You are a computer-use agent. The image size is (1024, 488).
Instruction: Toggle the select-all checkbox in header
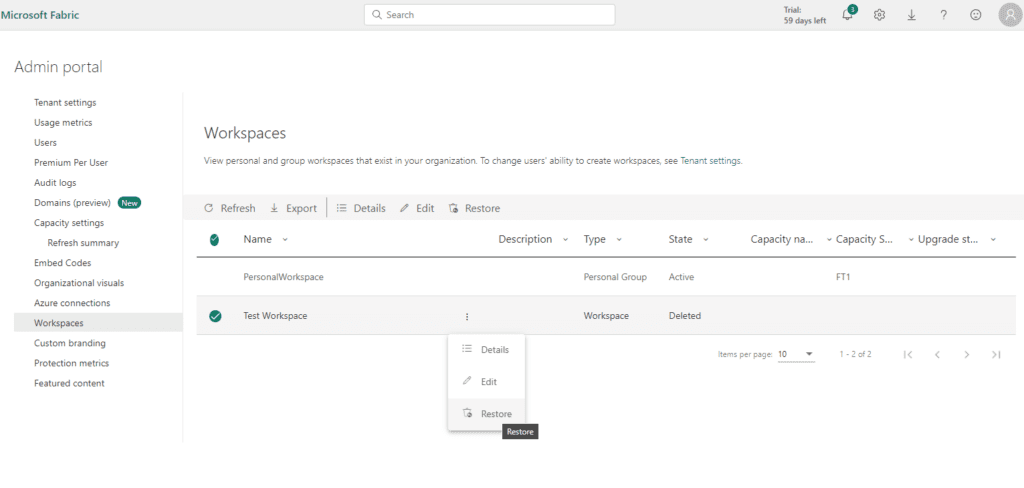point(214,240)
